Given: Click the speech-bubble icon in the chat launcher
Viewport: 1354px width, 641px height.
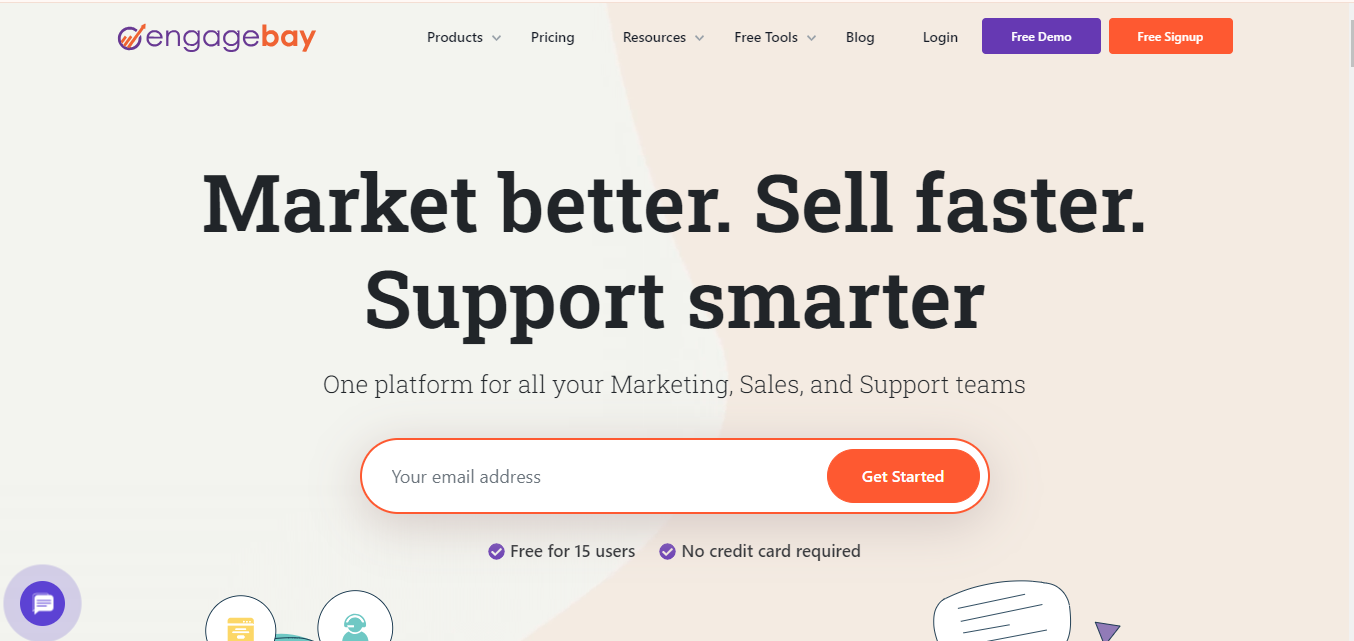Looking at the screenshot, I should pyautogui.click(x=43, y=603).
